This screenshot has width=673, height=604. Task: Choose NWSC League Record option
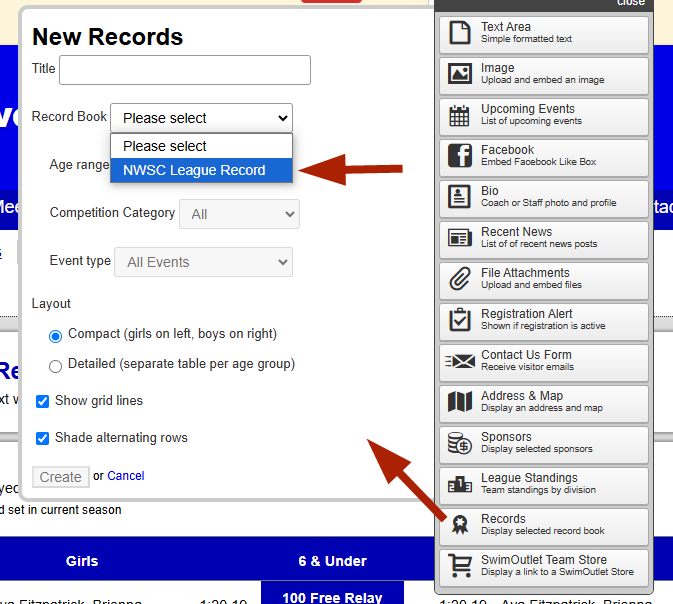point(201,170)
